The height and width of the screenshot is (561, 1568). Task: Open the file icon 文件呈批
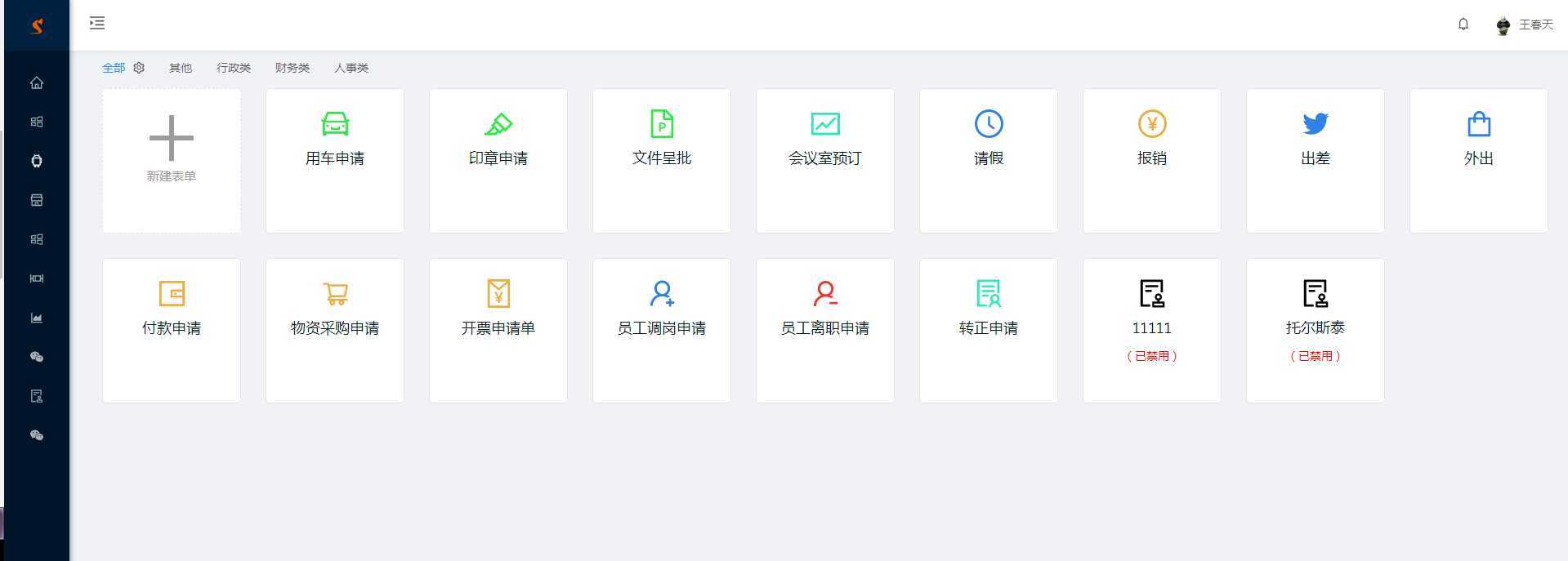tap(662, 124)
